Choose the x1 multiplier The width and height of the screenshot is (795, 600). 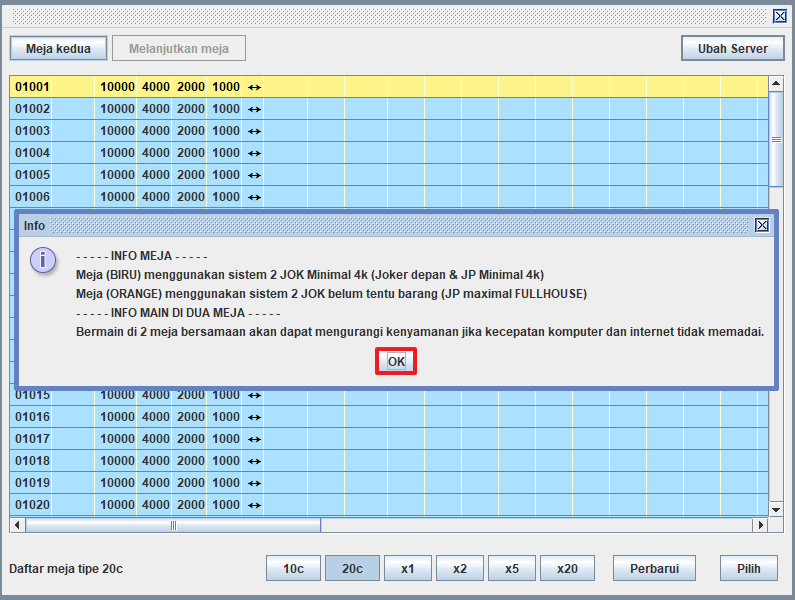click(x=408, y=568)
